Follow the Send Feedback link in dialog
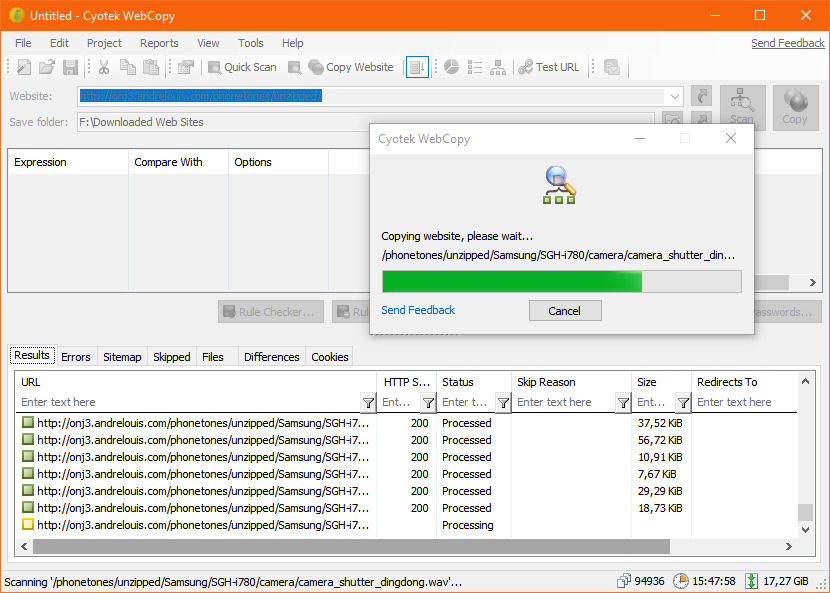 pos(418,310)
